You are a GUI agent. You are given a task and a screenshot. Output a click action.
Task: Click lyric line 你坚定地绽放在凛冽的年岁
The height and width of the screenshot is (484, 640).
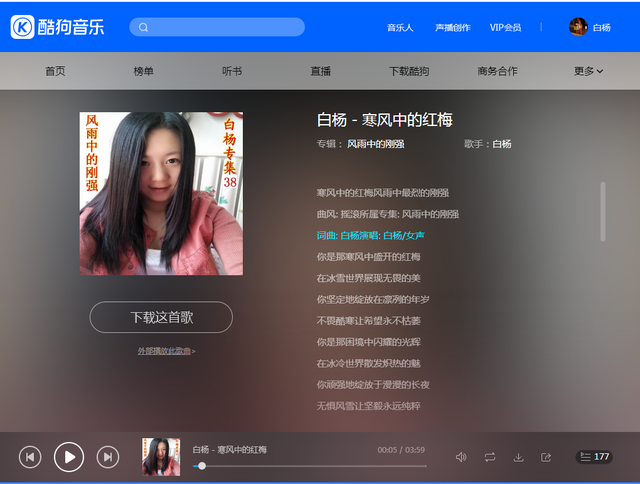(x=373, y=300)
